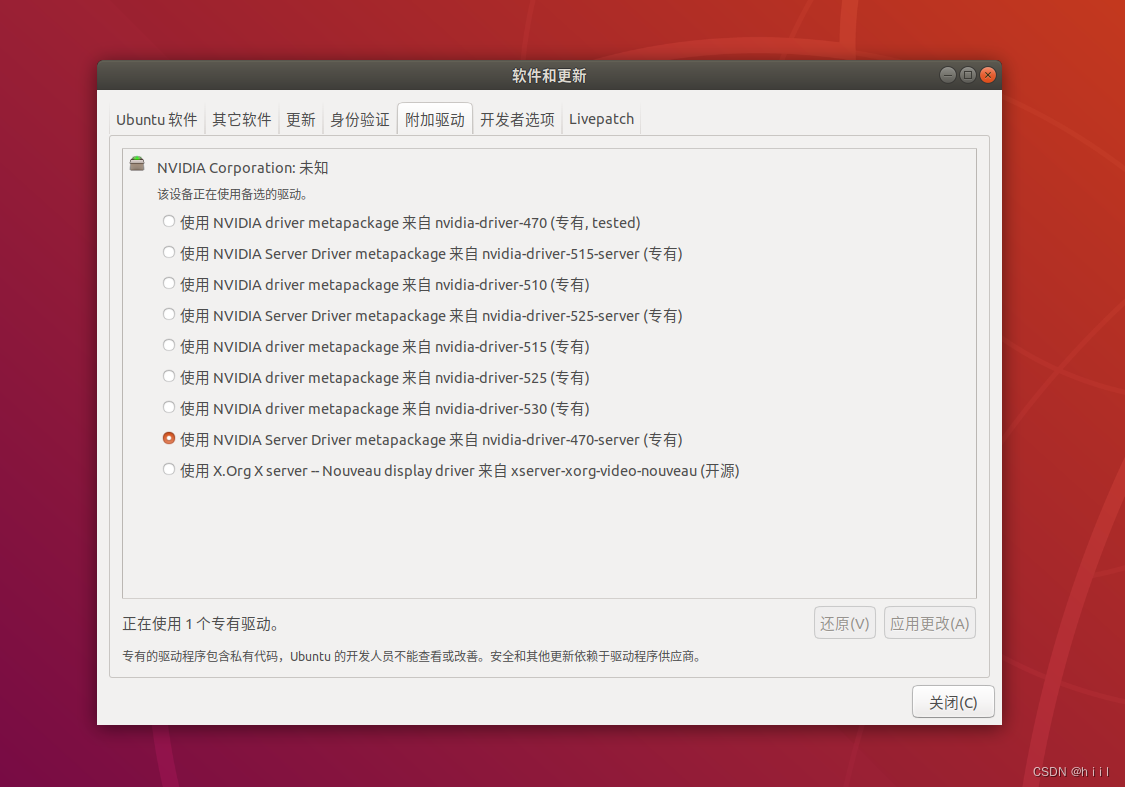Click the 软件和更新 window title text

click(549, 76)
